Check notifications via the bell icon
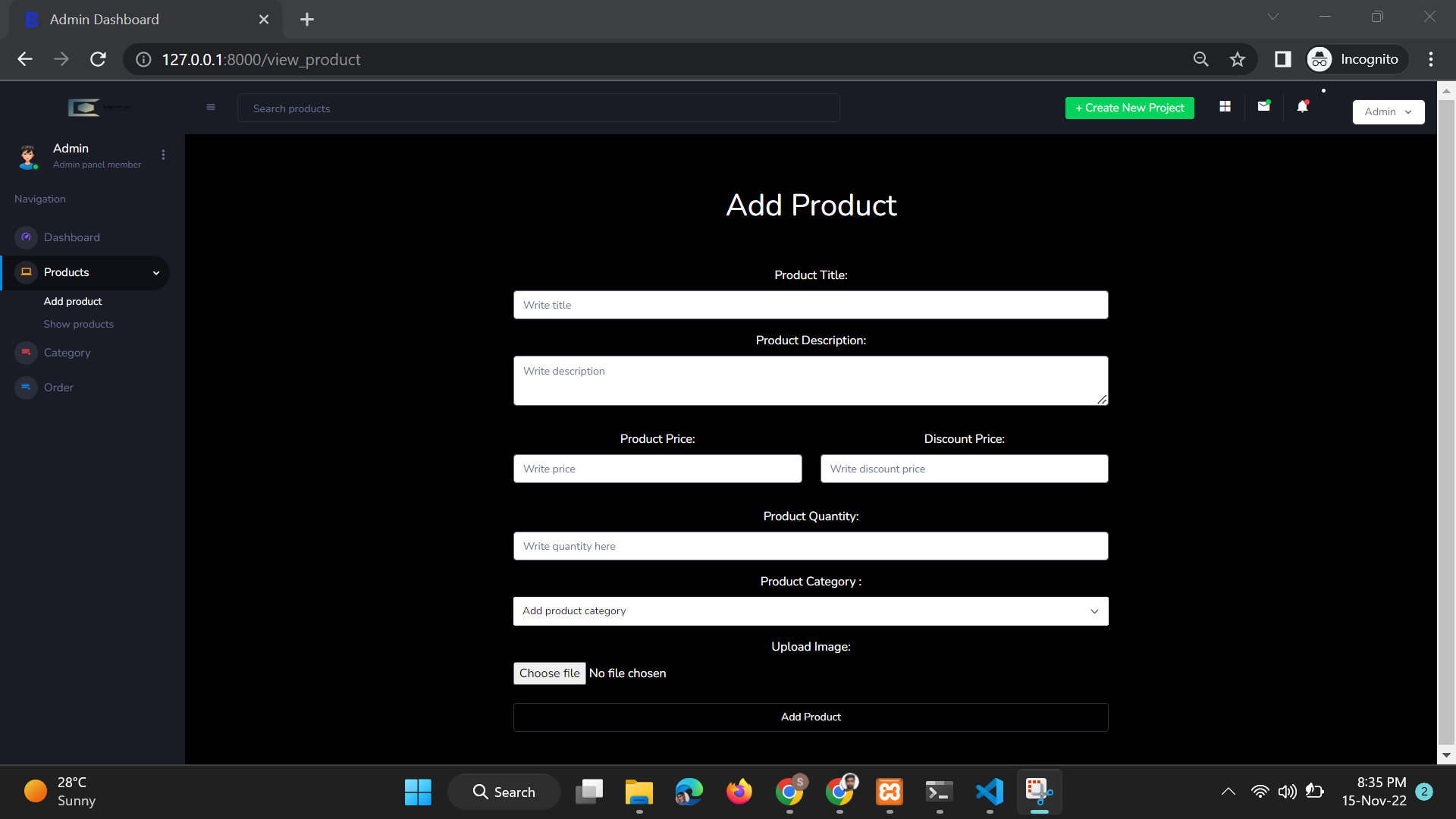 [x=1302, y=106]
